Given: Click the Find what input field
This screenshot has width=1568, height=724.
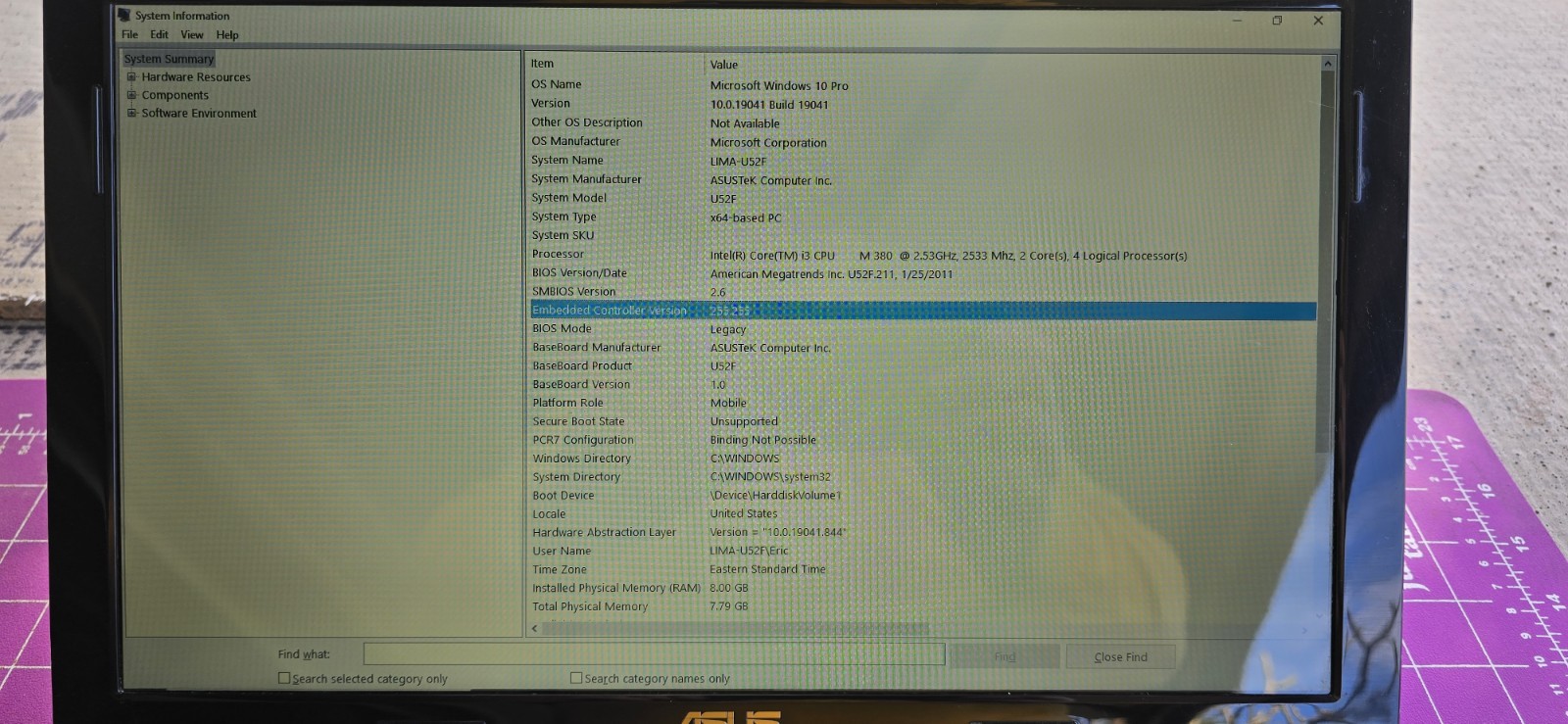Looking at the screenshot, I should 654,654.
